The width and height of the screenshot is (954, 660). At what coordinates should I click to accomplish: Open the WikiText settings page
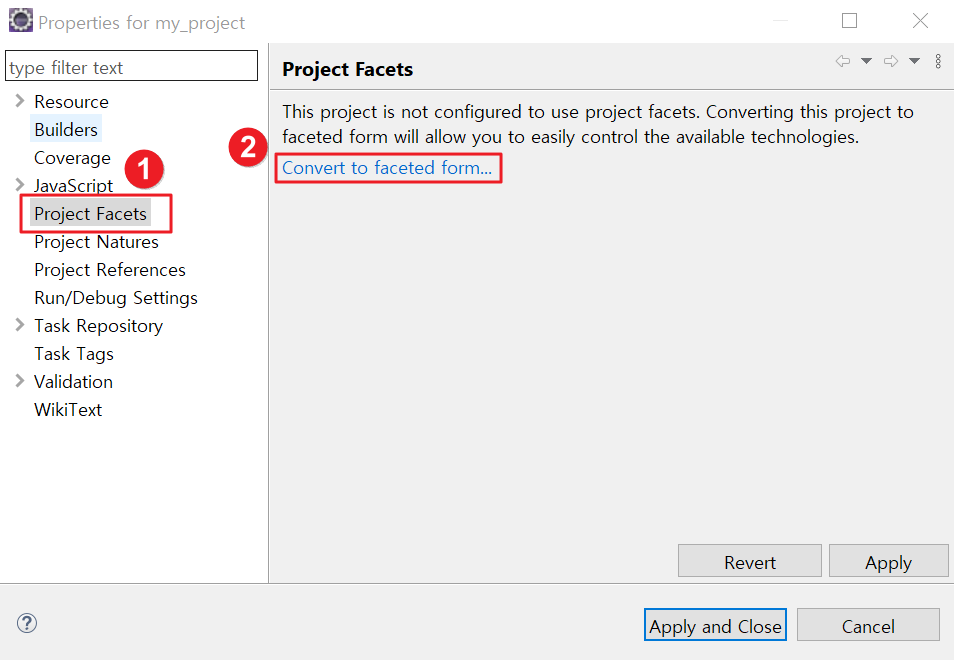tap(67, 409)
